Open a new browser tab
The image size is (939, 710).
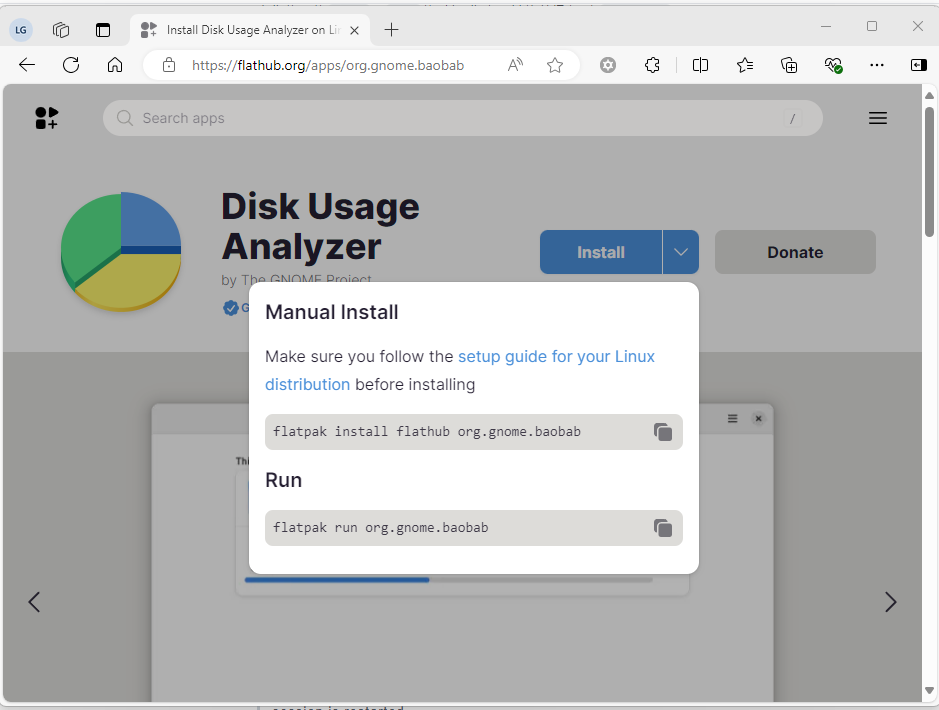point(391,29)
